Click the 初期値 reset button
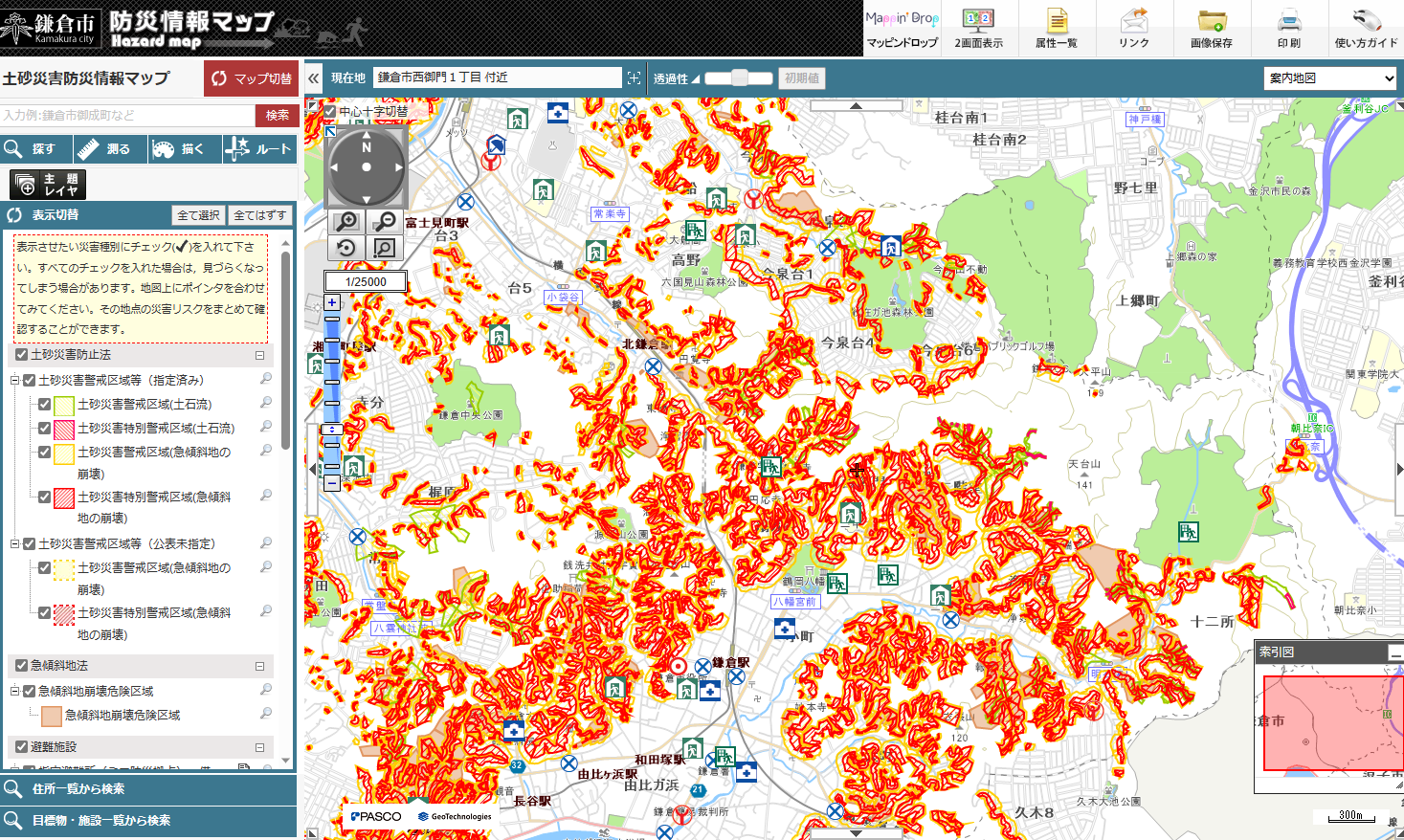The image size is (1404, 840). coord(802,78)
